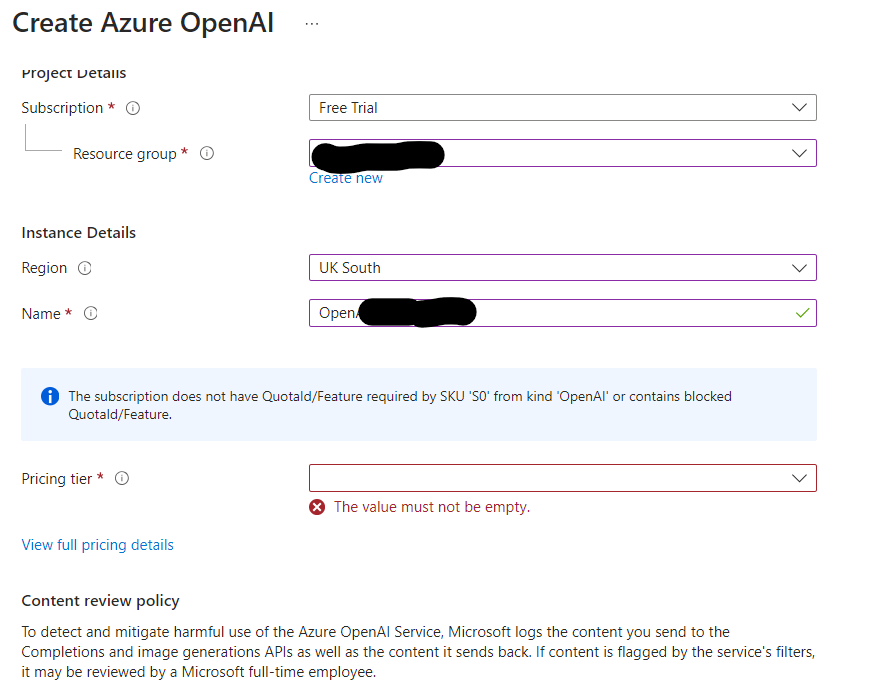Open the ellipsis menu beside Create Azure OpenAI
Screen dimensions: 875x695
312,24
